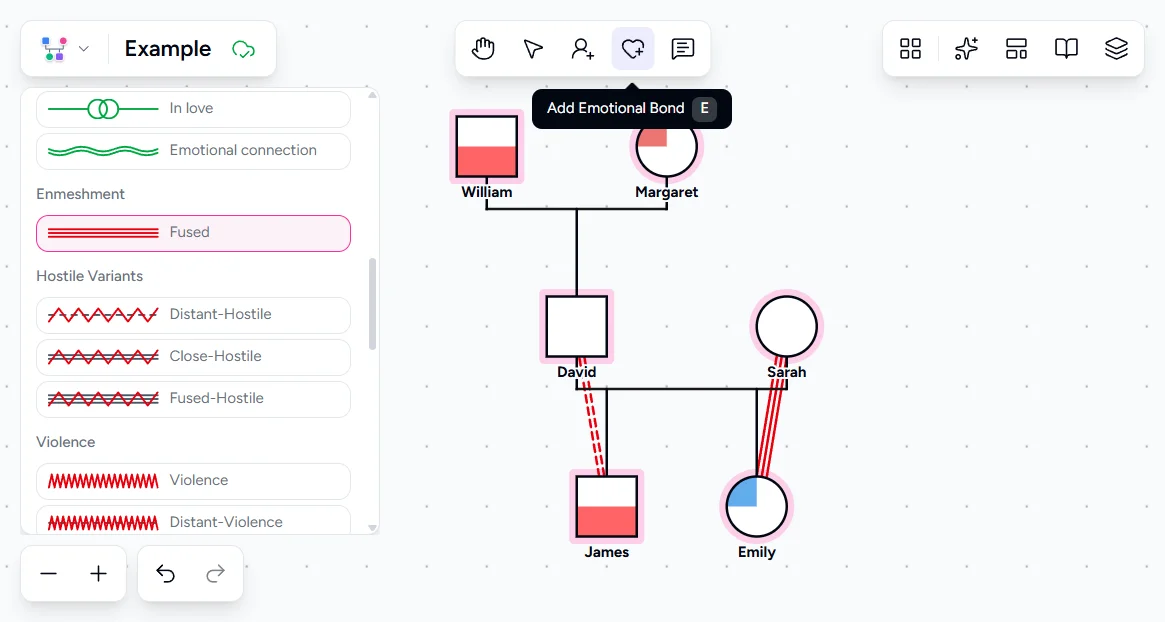Click the Enmeshment section heading

(80, 194)
